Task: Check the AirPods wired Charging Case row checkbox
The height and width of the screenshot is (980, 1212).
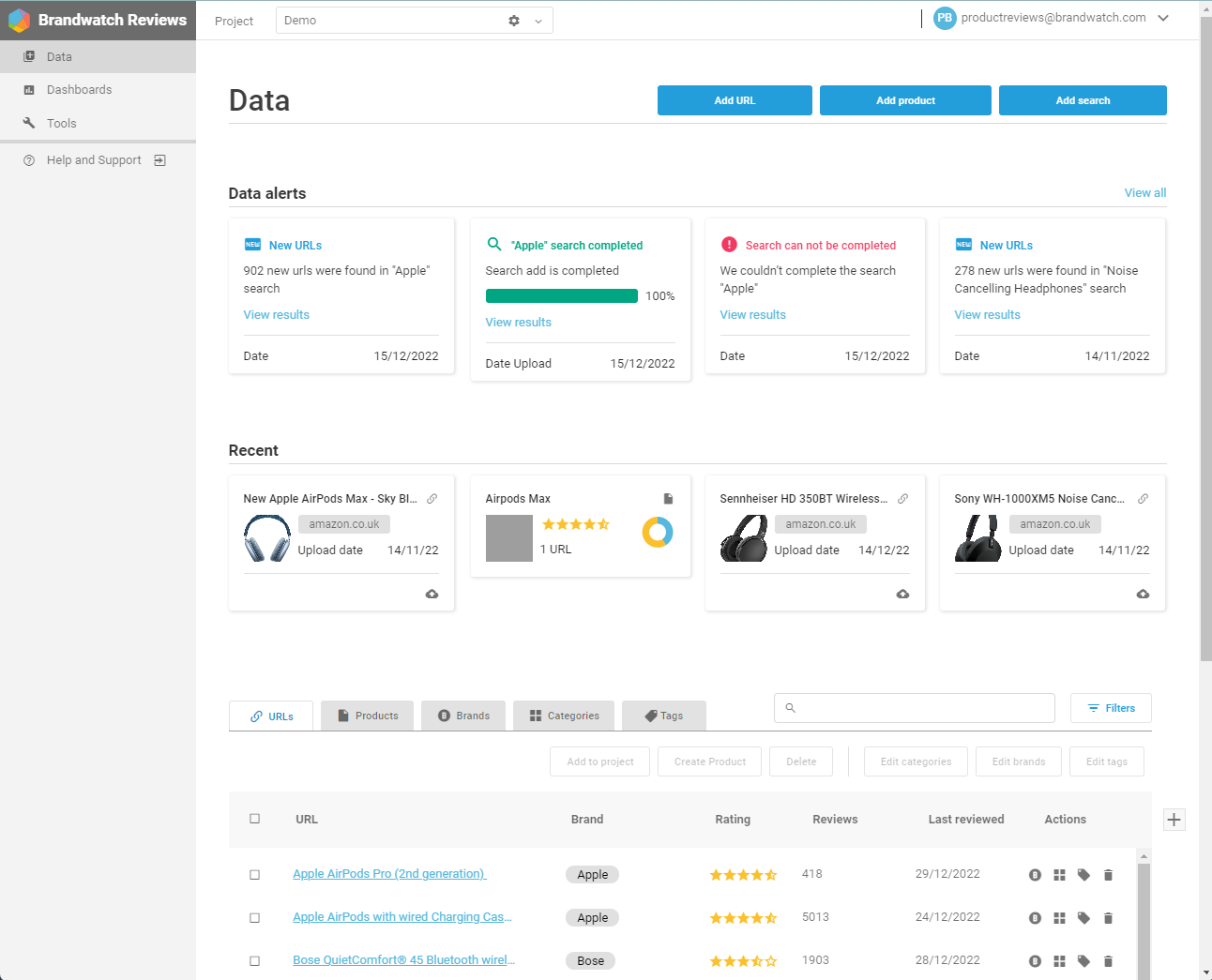Action: (x=254, y=918)
